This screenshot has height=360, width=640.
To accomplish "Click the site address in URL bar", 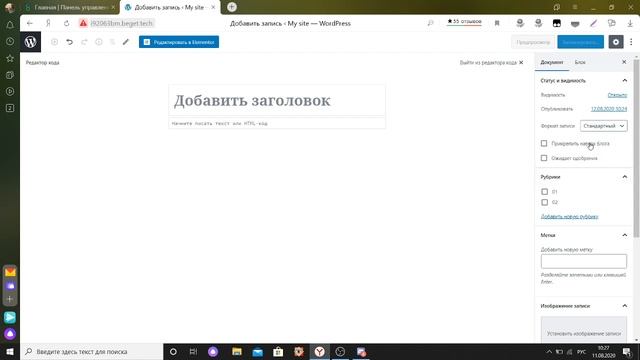I will click(x=121, y=23).
